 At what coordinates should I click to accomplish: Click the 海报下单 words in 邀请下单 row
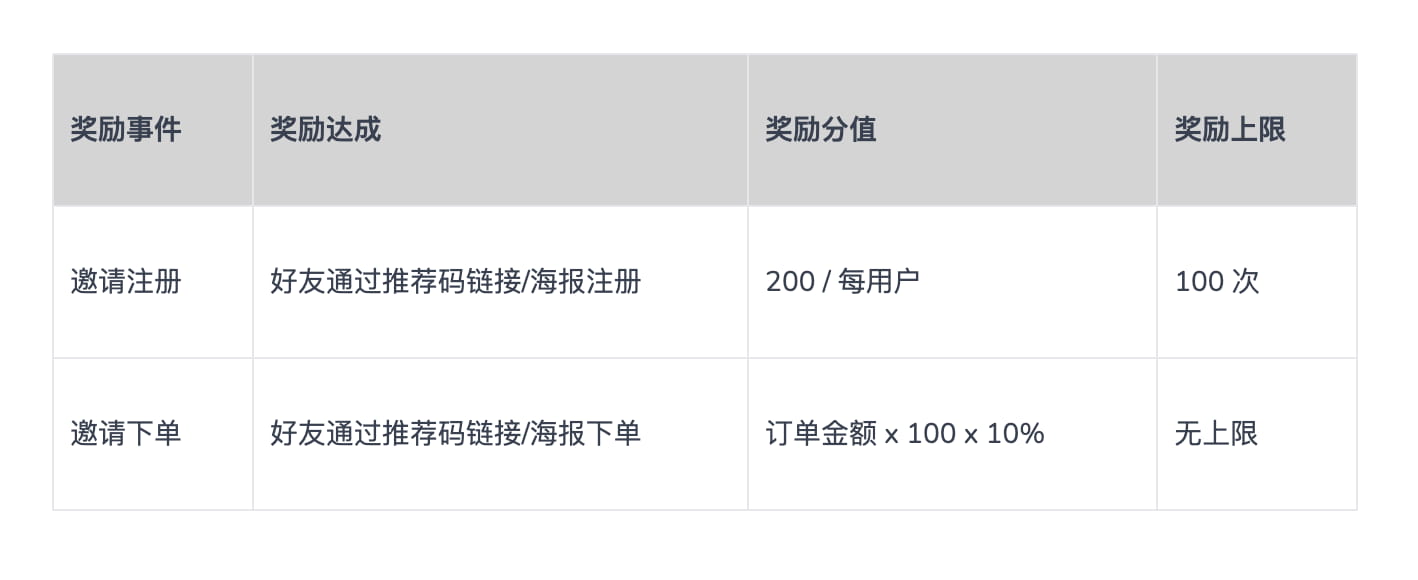(585, 434)
